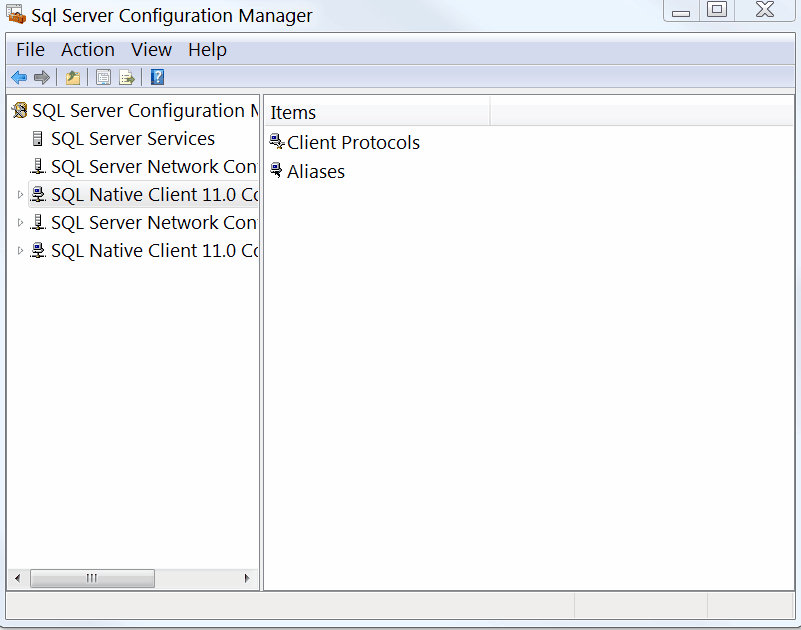Click the Aliases item icon
The width and height of the screenshot is (801, 630).
click(x=276, y=170)
